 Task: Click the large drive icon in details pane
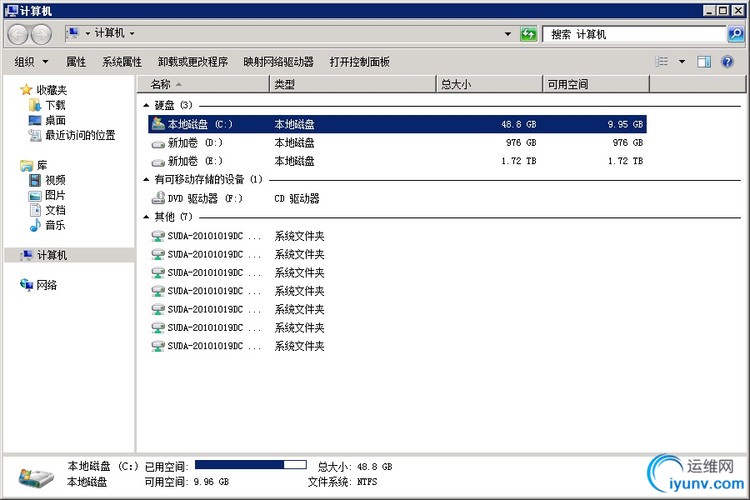point(36,477)
